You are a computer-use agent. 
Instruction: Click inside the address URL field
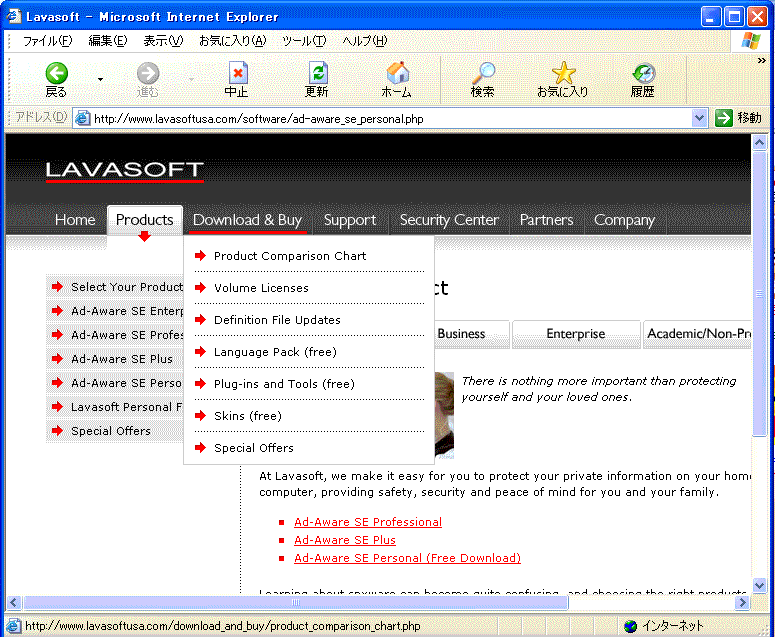tap(390, 119)
